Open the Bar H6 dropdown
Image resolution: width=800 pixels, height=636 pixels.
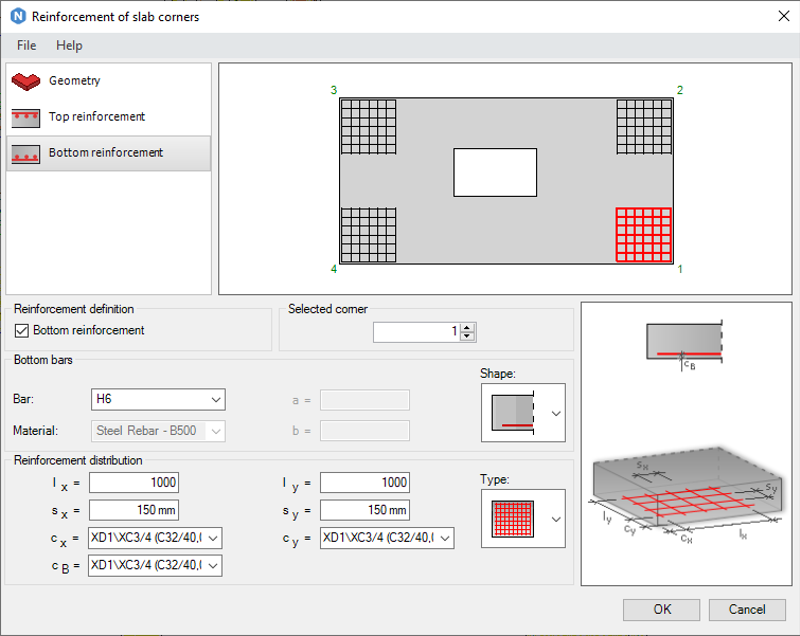click(158, 399)
